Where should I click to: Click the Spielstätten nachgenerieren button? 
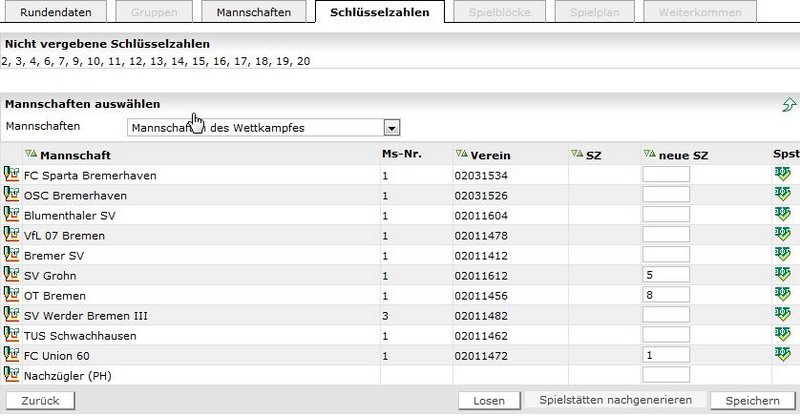615,400
